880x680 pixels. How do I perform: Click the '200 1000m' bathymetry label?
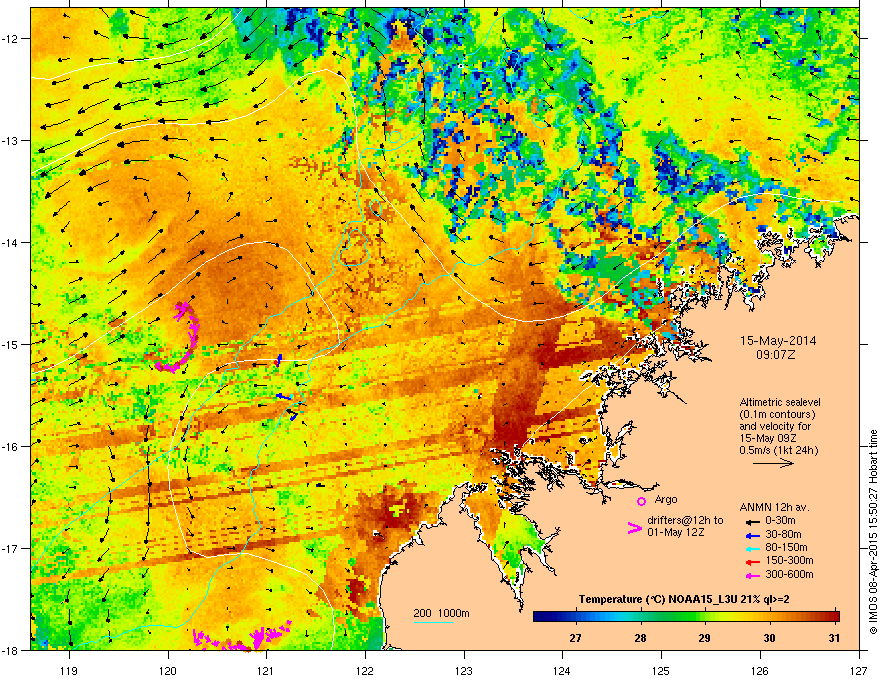pos(441,613)
